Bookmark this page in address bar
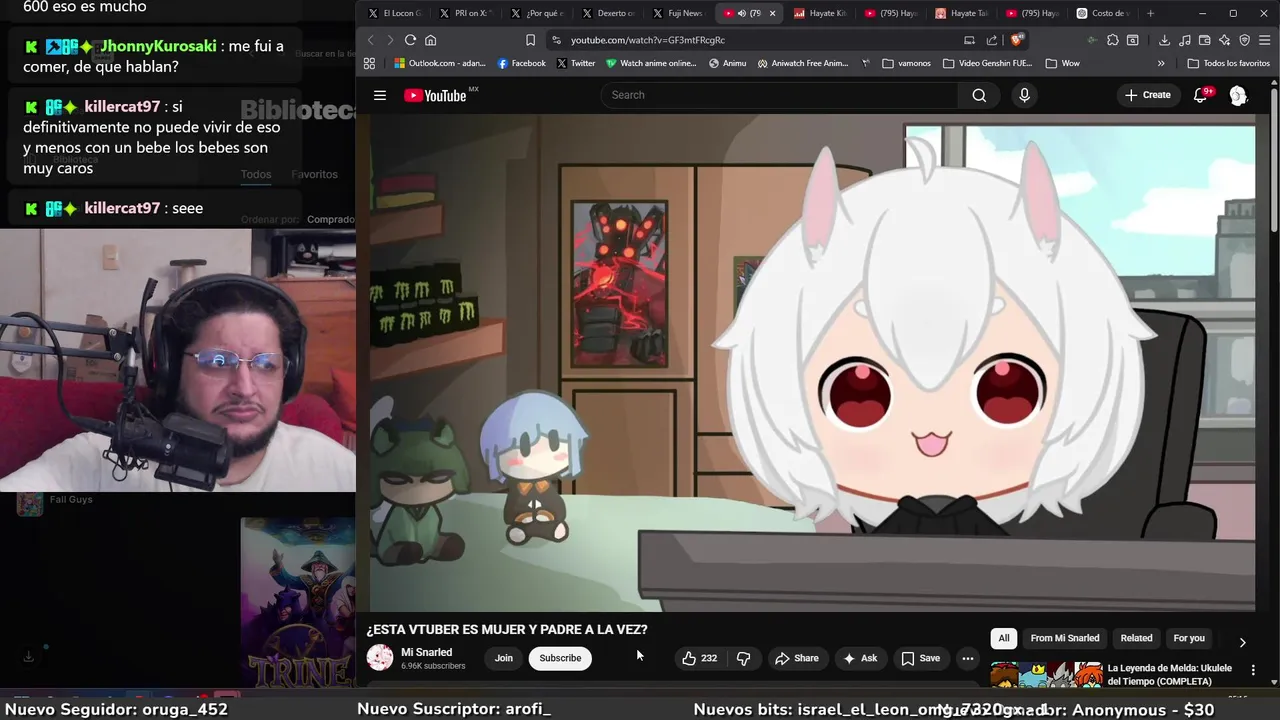The width and height of the screenshot is (1280, 720). [530, 40]
